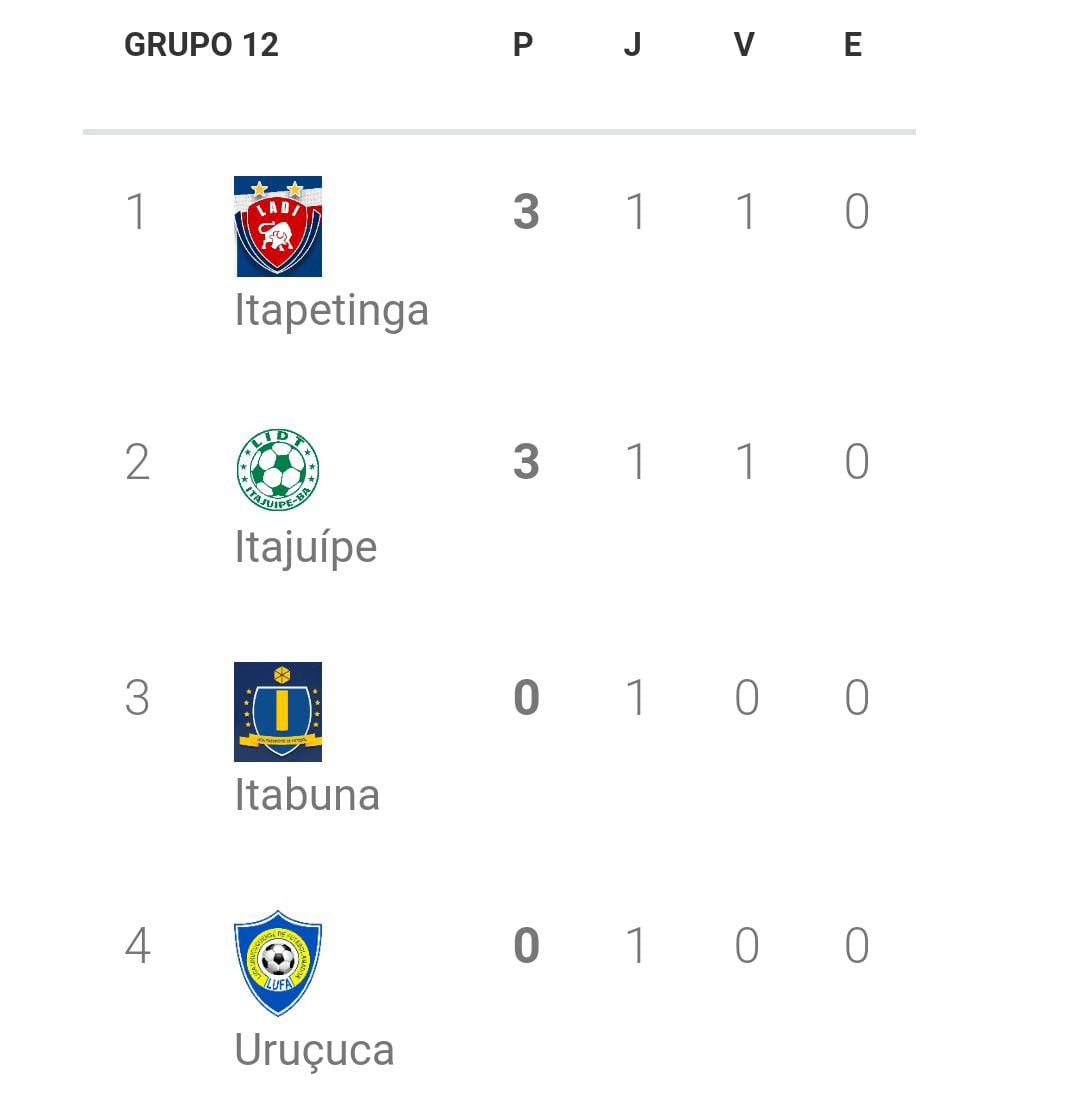Open the Itapetinga team name link
The width and height of the screenshot is (1080, 1109).
[332, 310]
